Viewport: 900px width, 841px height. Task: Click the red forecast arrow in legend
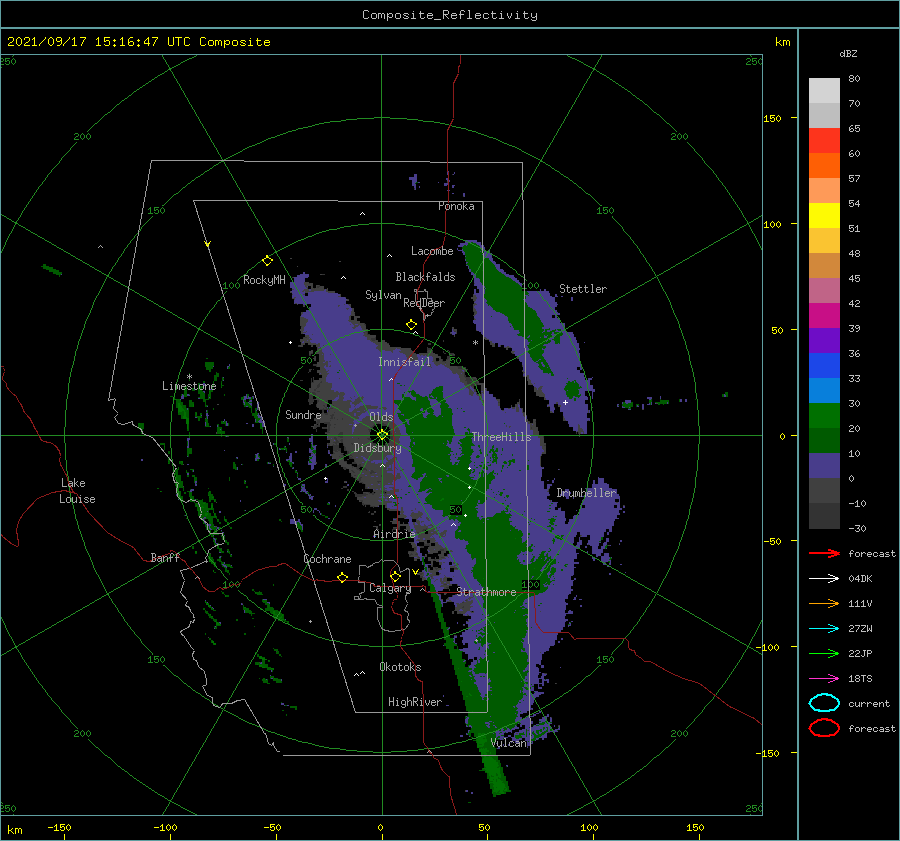(824, 553)
